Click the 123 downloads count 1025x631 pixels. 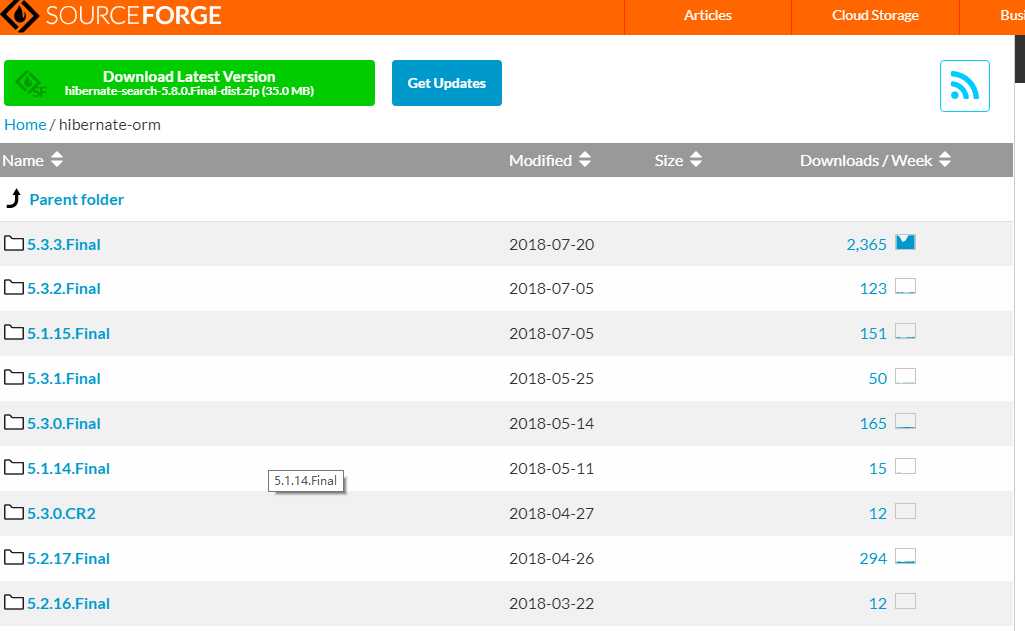(x=873, y=288)
